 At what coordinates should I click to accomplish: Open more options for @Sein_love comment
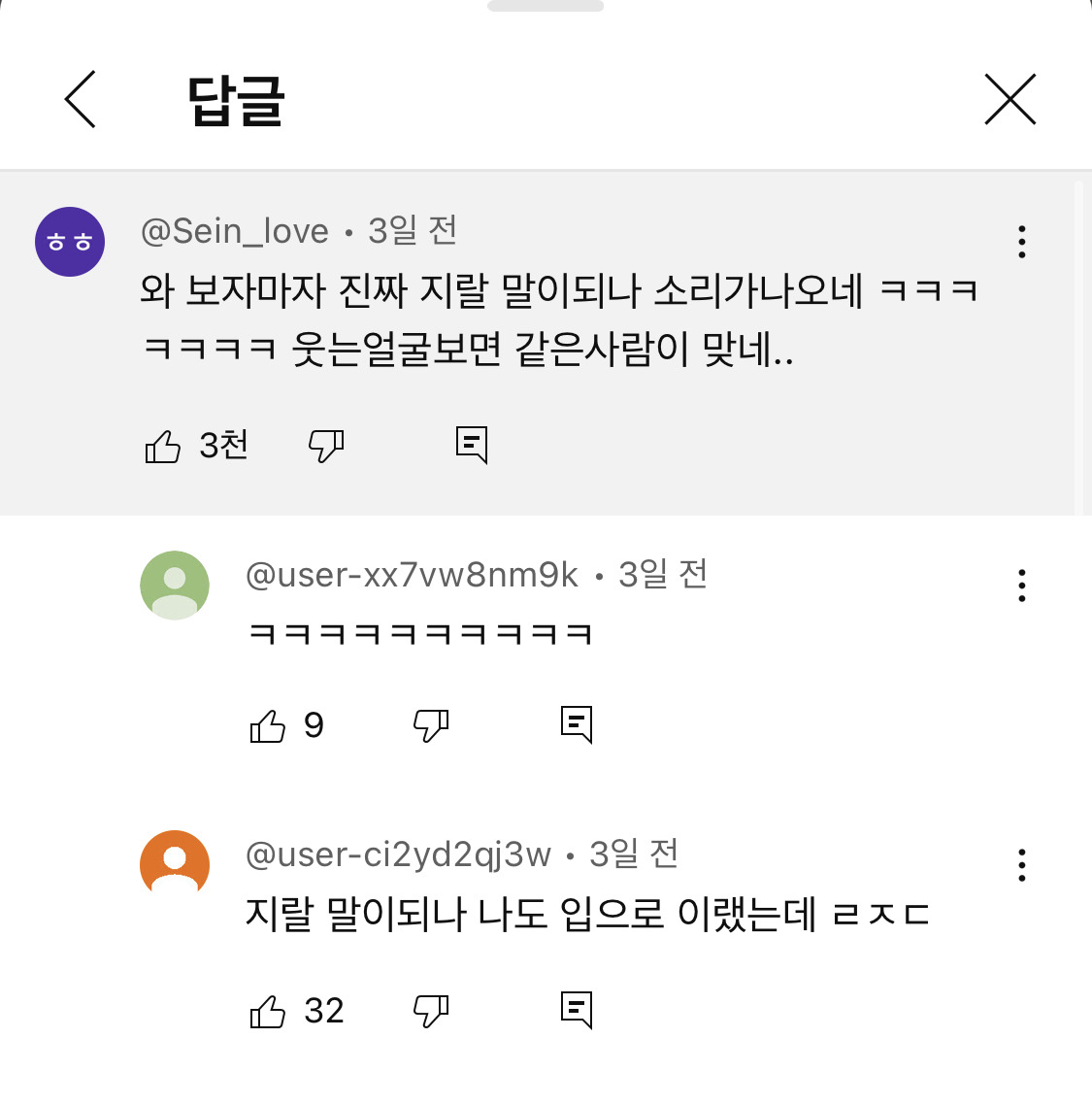pos(1021,241)
